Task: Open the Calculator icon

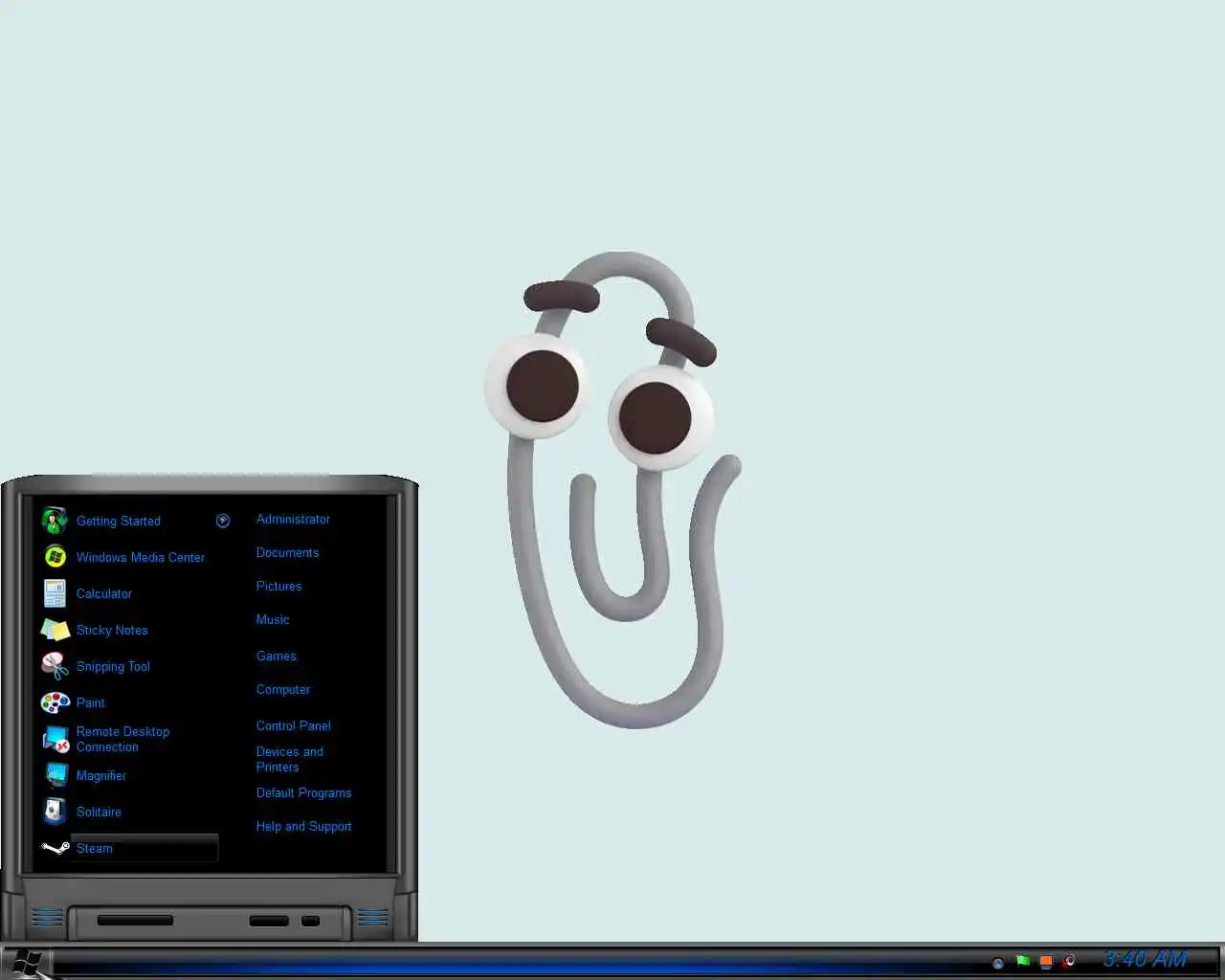Action: pyautogui.click(x=55, y=593)
